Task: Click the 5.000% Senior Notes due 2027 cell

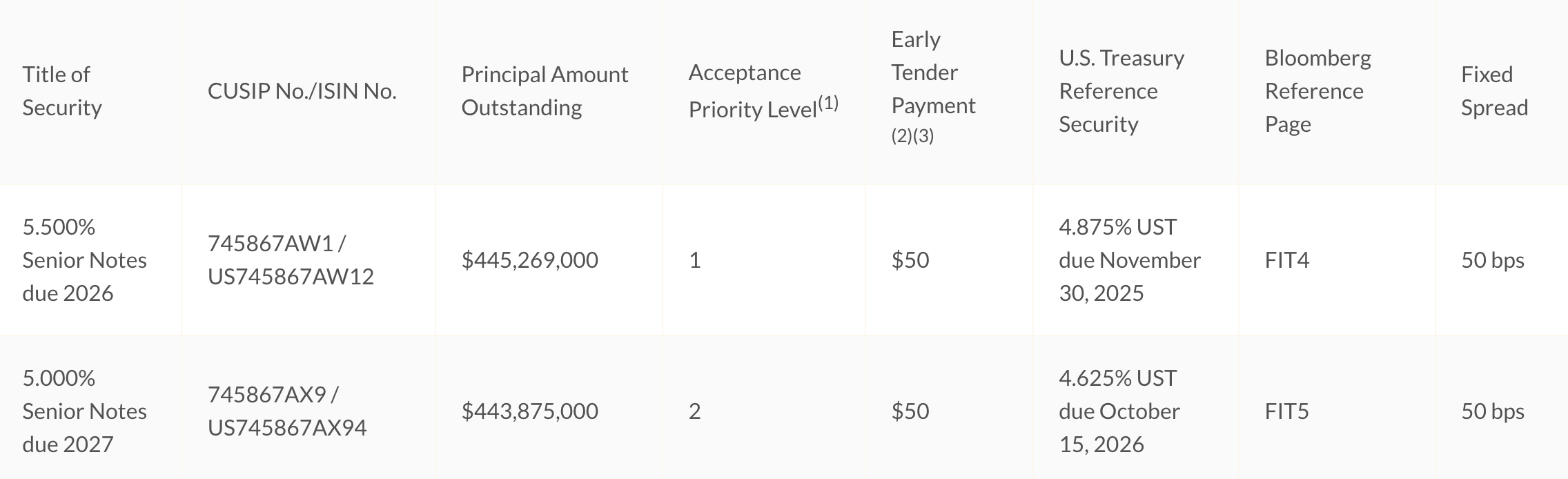Action: [84, 411]
